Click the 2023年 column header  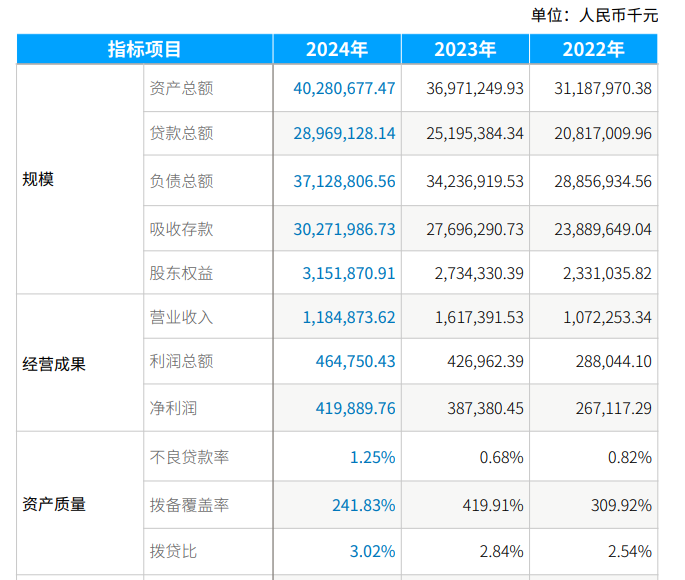[x=465, y=50]
